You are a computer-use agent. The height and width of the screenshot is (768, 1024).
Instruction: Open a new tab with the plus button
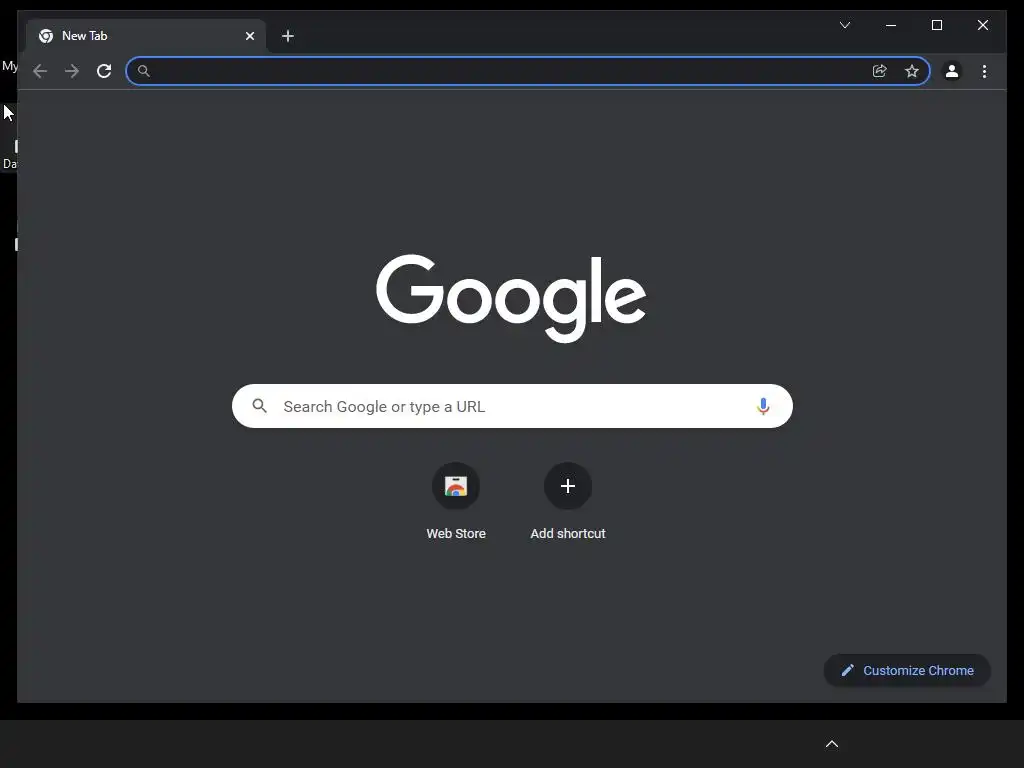point(288,36)
